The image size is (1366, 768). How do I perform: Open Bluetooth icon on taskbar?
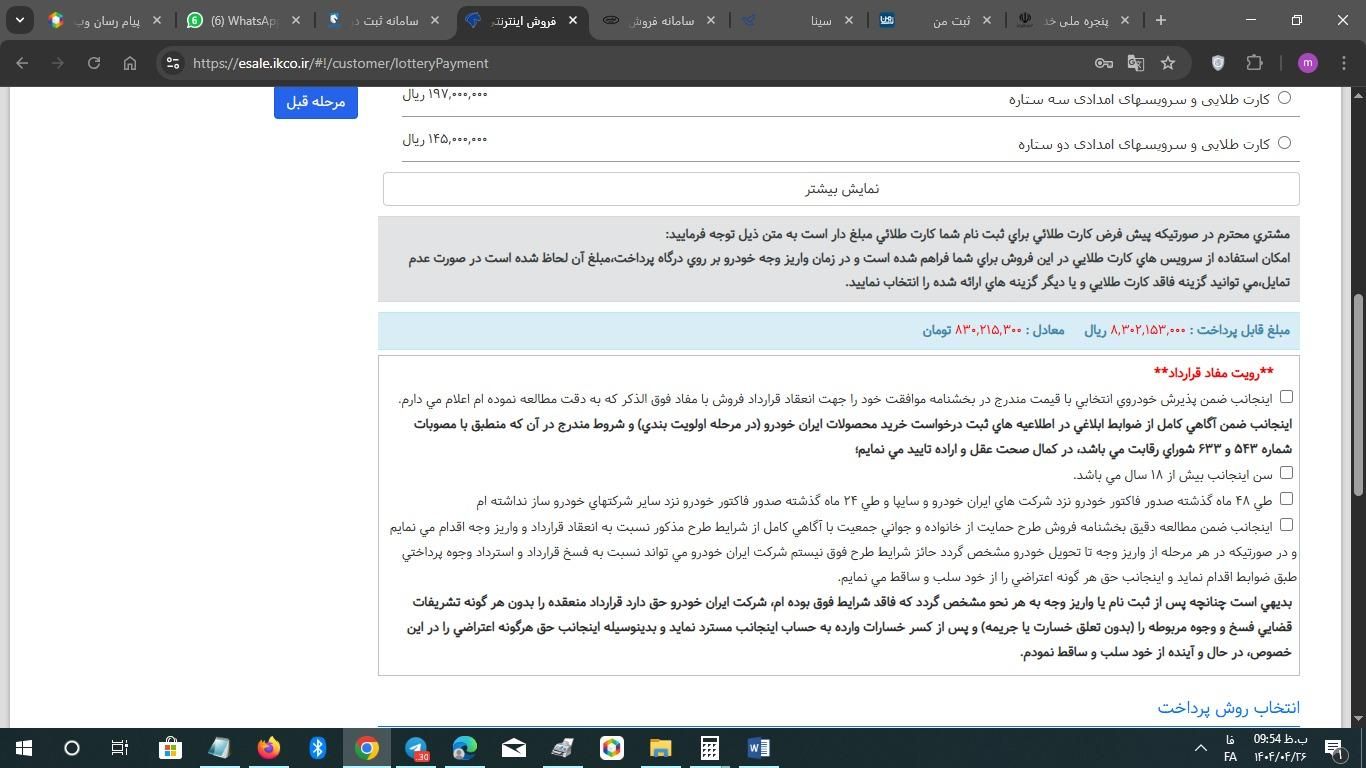[318, 748]
